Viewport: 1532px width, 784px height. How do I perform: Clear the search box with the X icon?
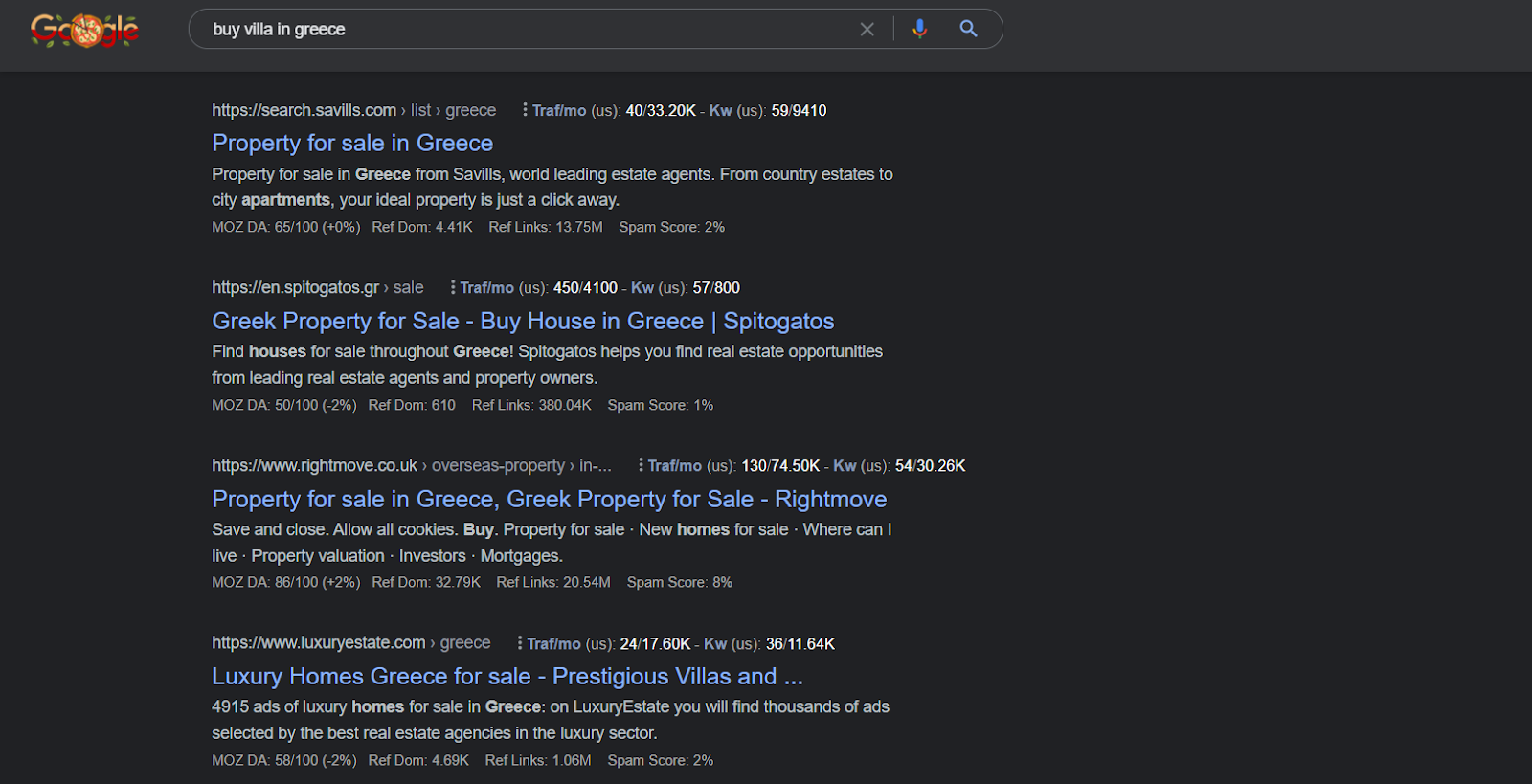pos(867,30)
